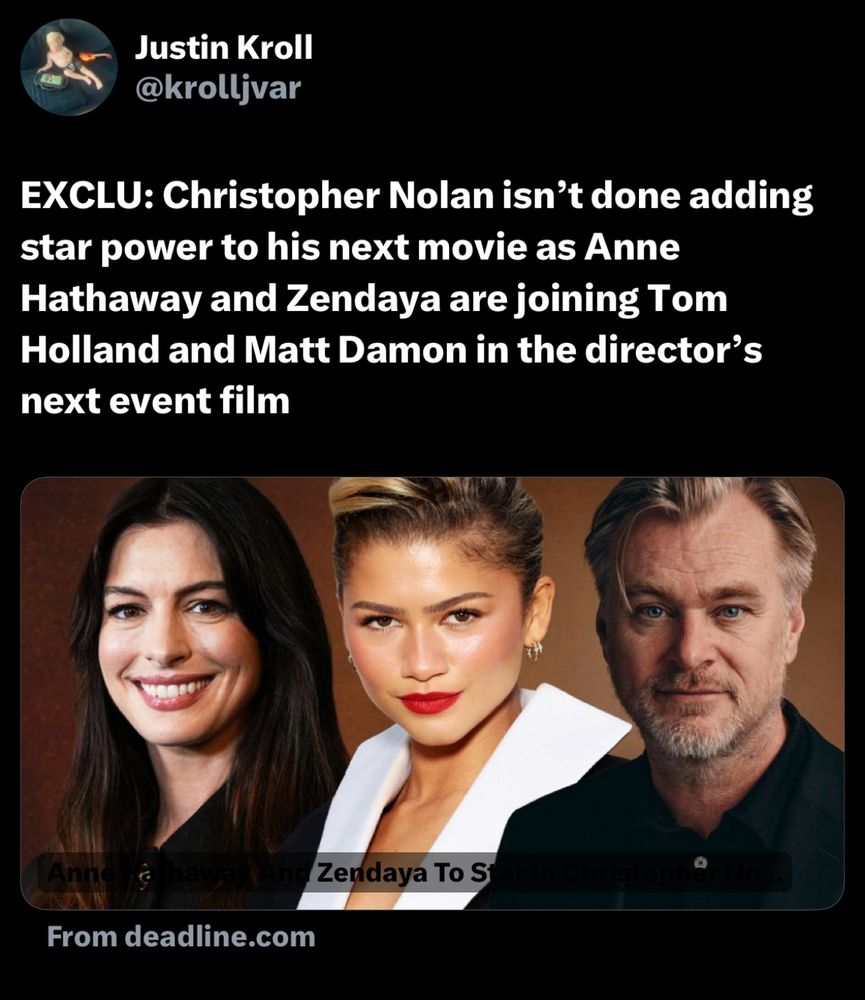Click the article headline caption overlay on the card
Image resolution: width=865 pixels, height=1000 pixels.
point(415,872)
